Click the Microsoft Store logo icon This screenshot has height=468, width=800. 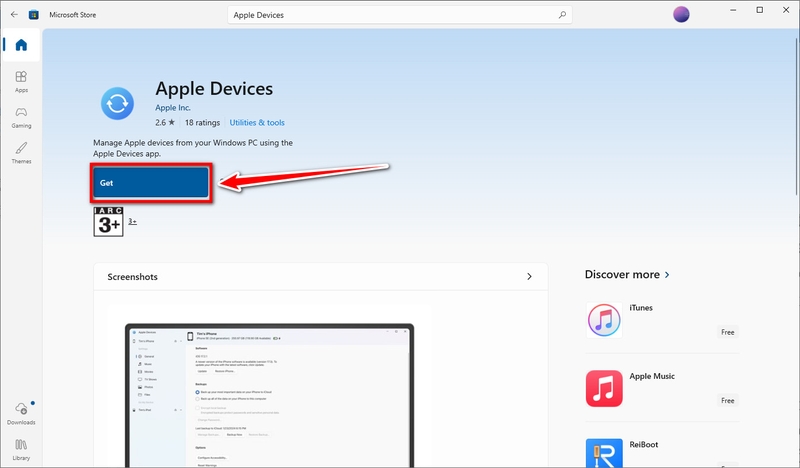34,15
